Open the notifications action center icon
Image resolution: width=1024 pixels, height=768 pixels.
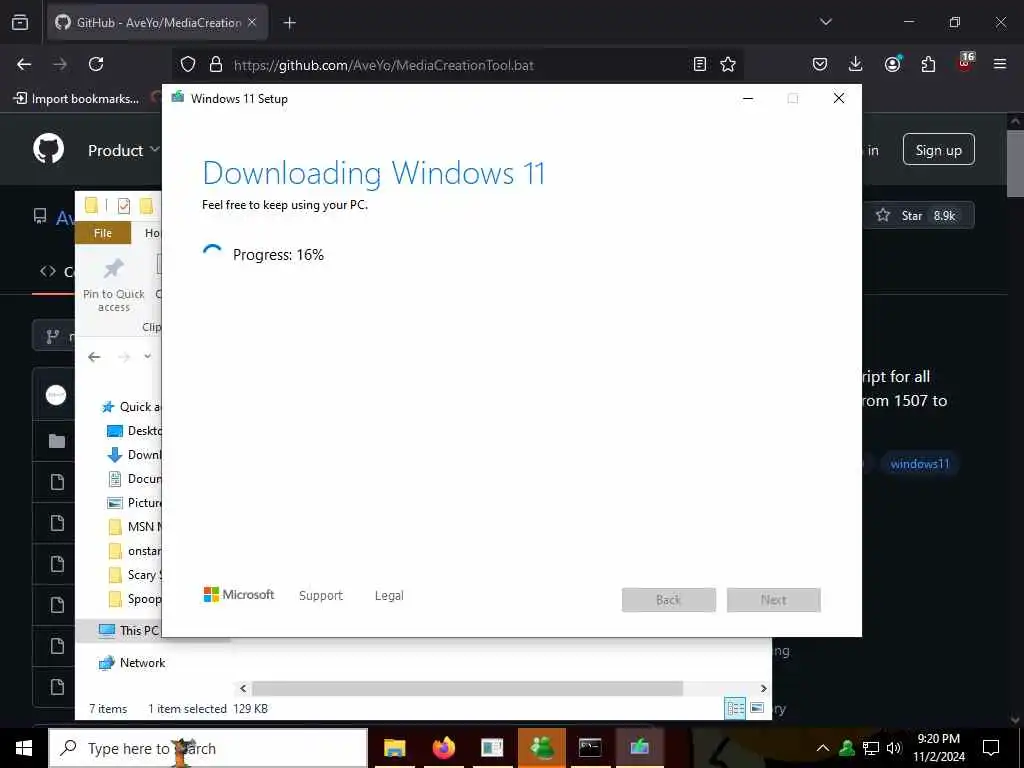(991, 748)
